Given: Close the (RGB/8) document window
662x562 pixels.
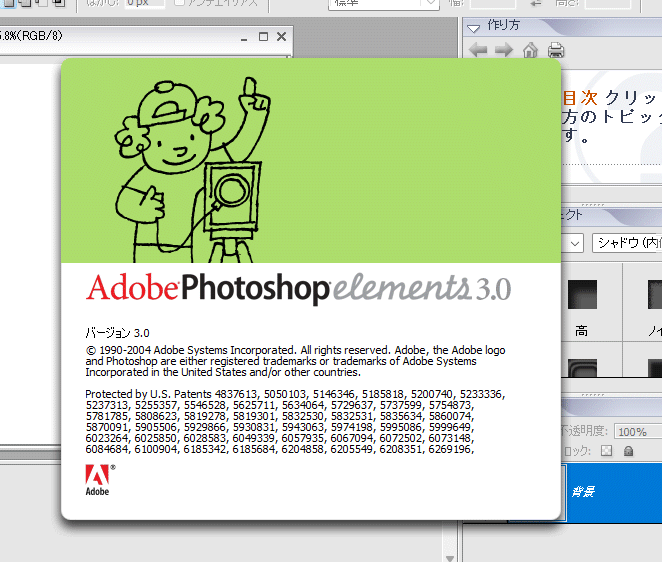Looking at the screenshot, I should tap(282, 37).
